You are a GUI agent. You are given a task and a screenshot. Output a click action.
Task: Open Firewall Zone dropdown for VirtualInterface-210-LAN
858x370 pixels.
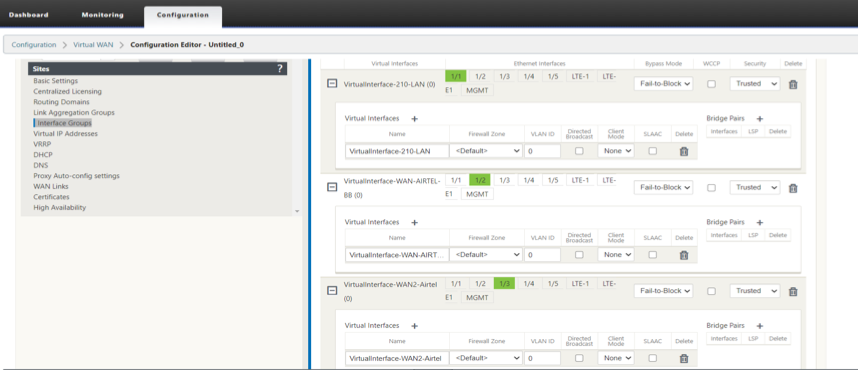click(486, 151)
